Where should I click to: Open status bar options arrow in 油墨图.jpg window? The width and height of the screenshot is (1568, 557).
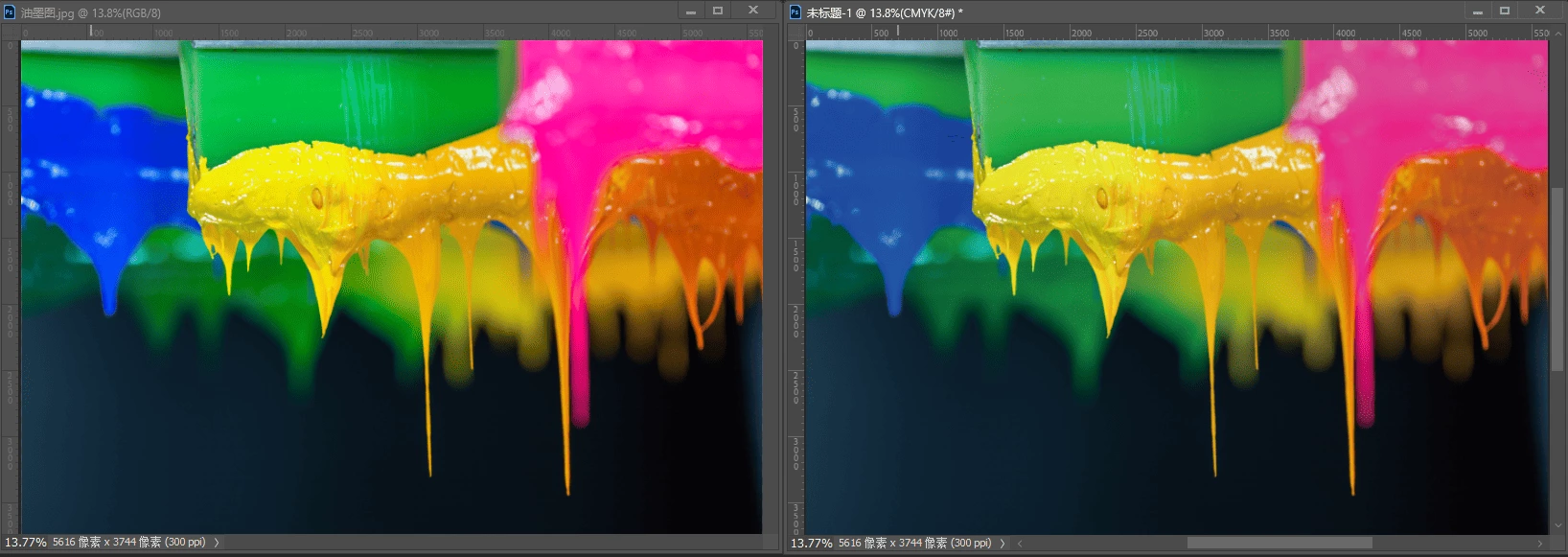pyautogui.click(x=217, y=543)
